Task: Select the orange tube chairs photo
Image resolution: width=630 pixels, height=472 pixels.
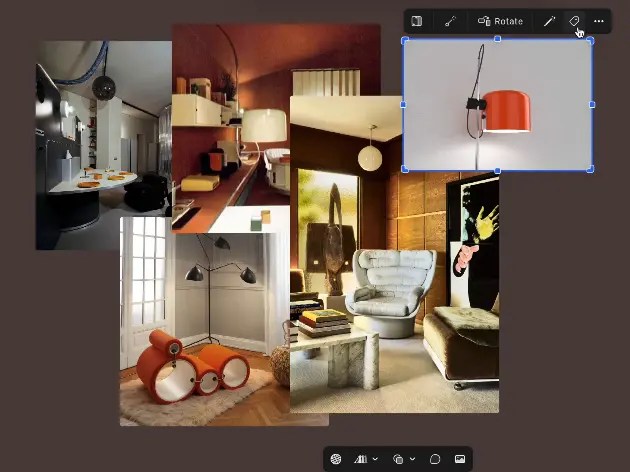Action: (x=200, y=330)
